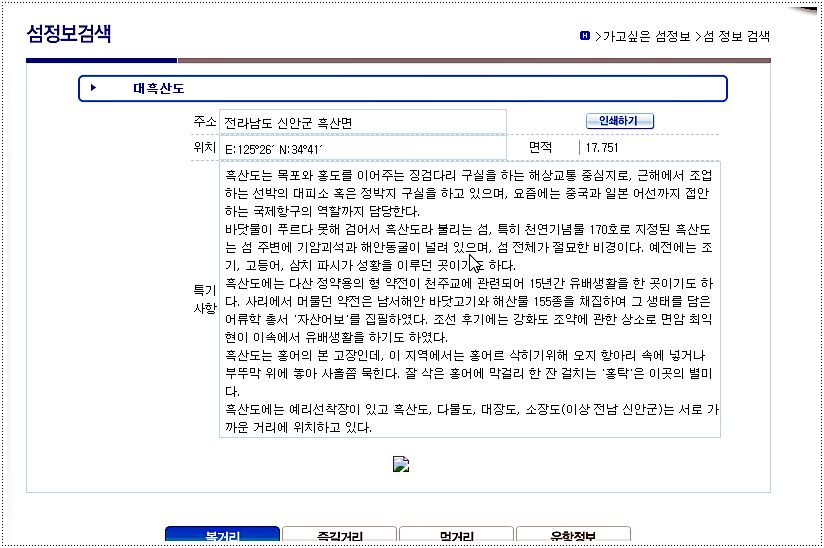Click the 대흑산도 island title
Screen dimensions: 824x548
[159, 88]
